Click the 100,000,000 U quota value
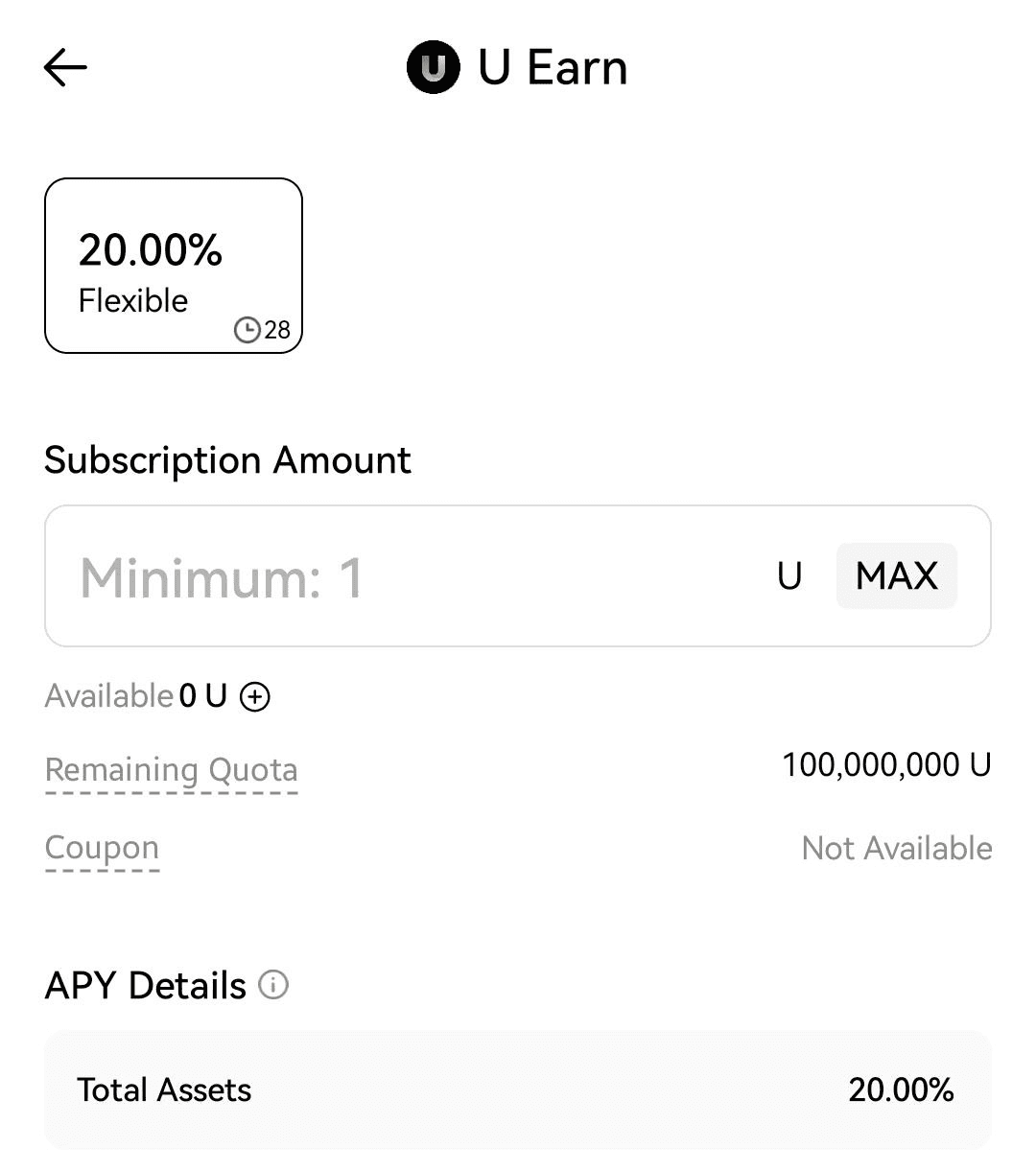This screenshot has width=1036, height=1171. coord(885,765)
